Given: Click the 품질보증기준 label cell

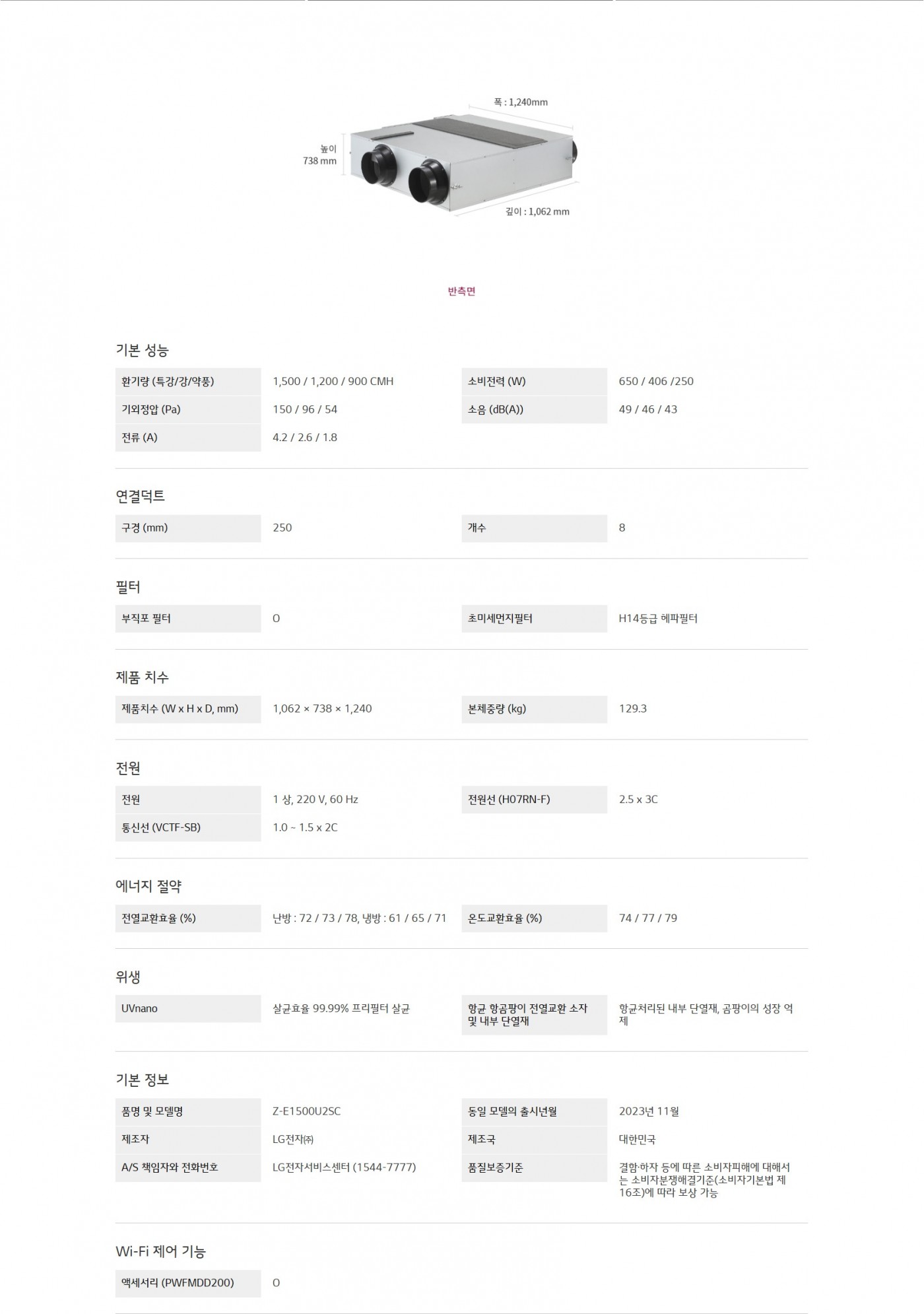Looking at the screenshot, I should tap(533, 1168).
